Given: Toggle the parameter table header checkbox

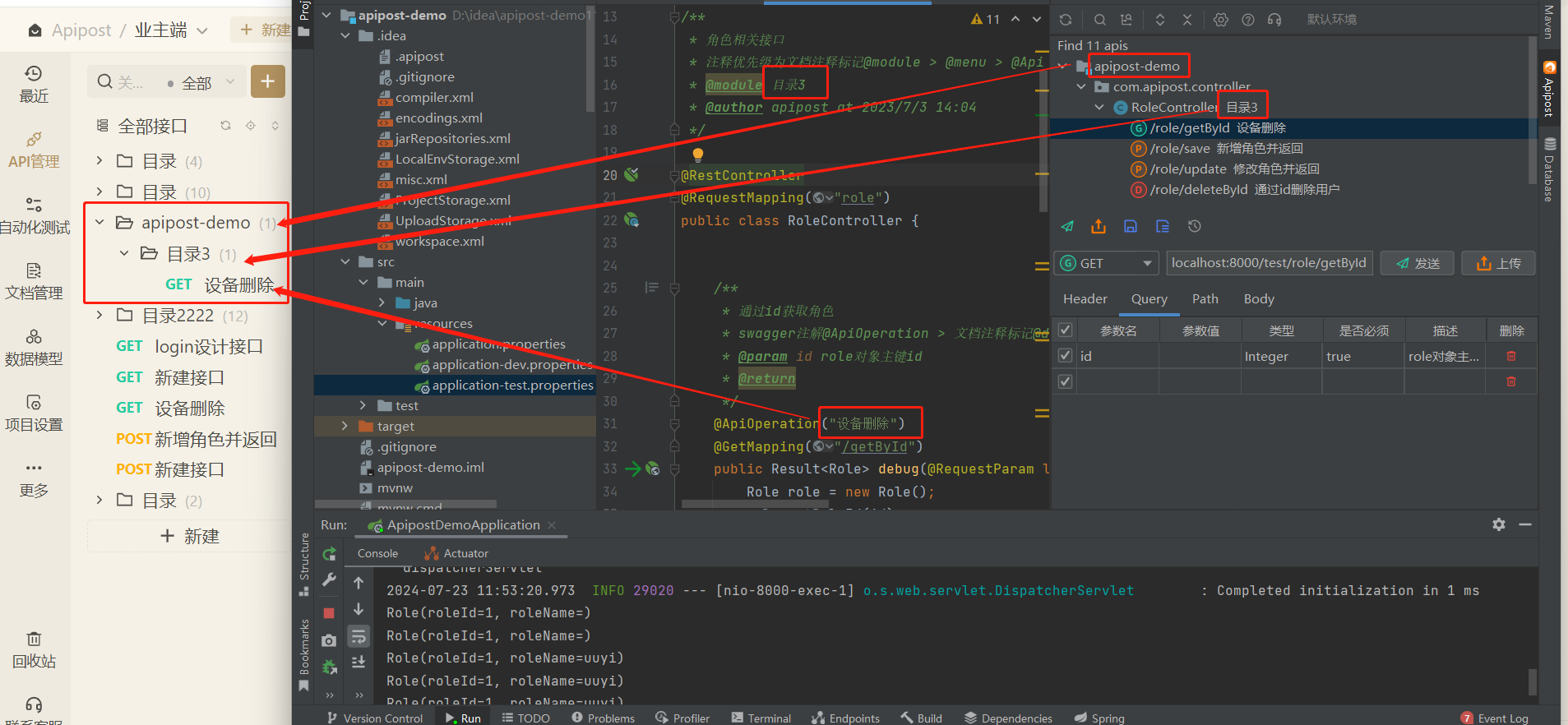Looking at the screenshot, I should (1065, 330).
